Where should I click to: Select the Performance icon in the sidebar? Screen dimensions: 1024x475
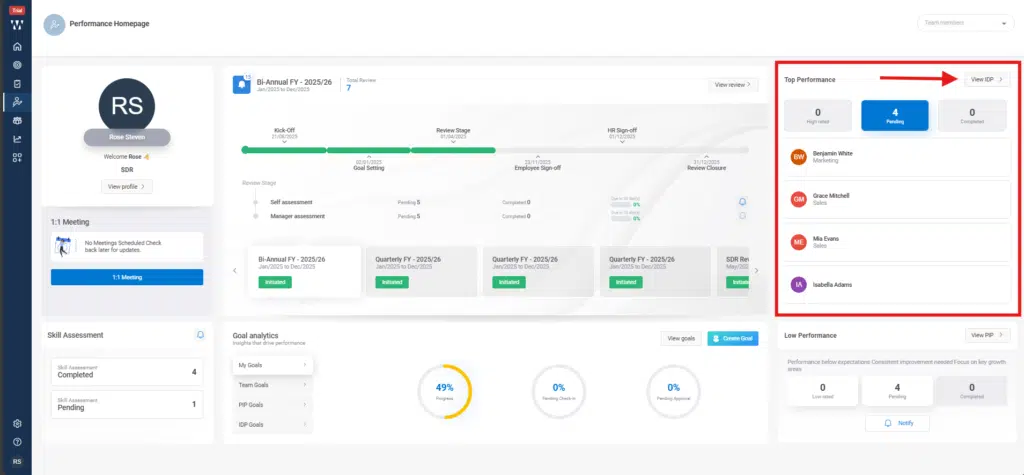click(18, 102)
